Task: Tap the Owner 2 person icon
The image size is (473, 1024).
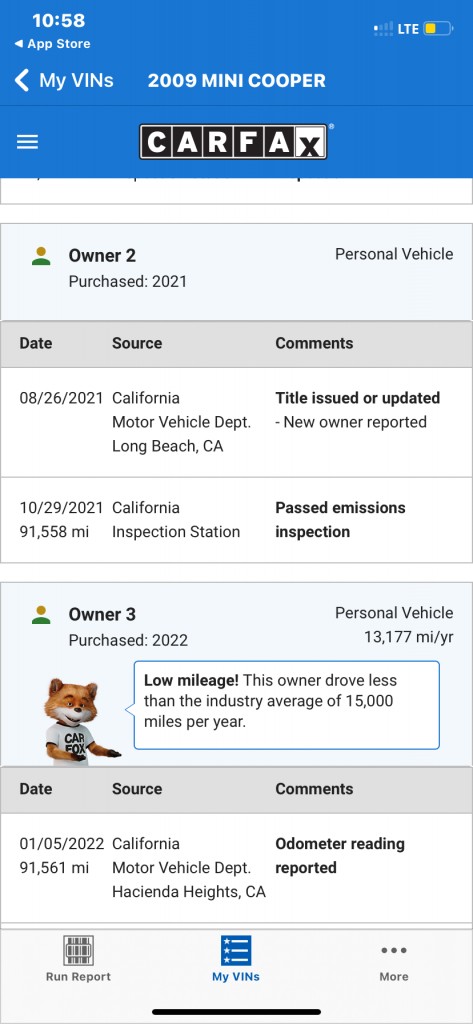Action: pyautogui.click(x=41, y=256)
